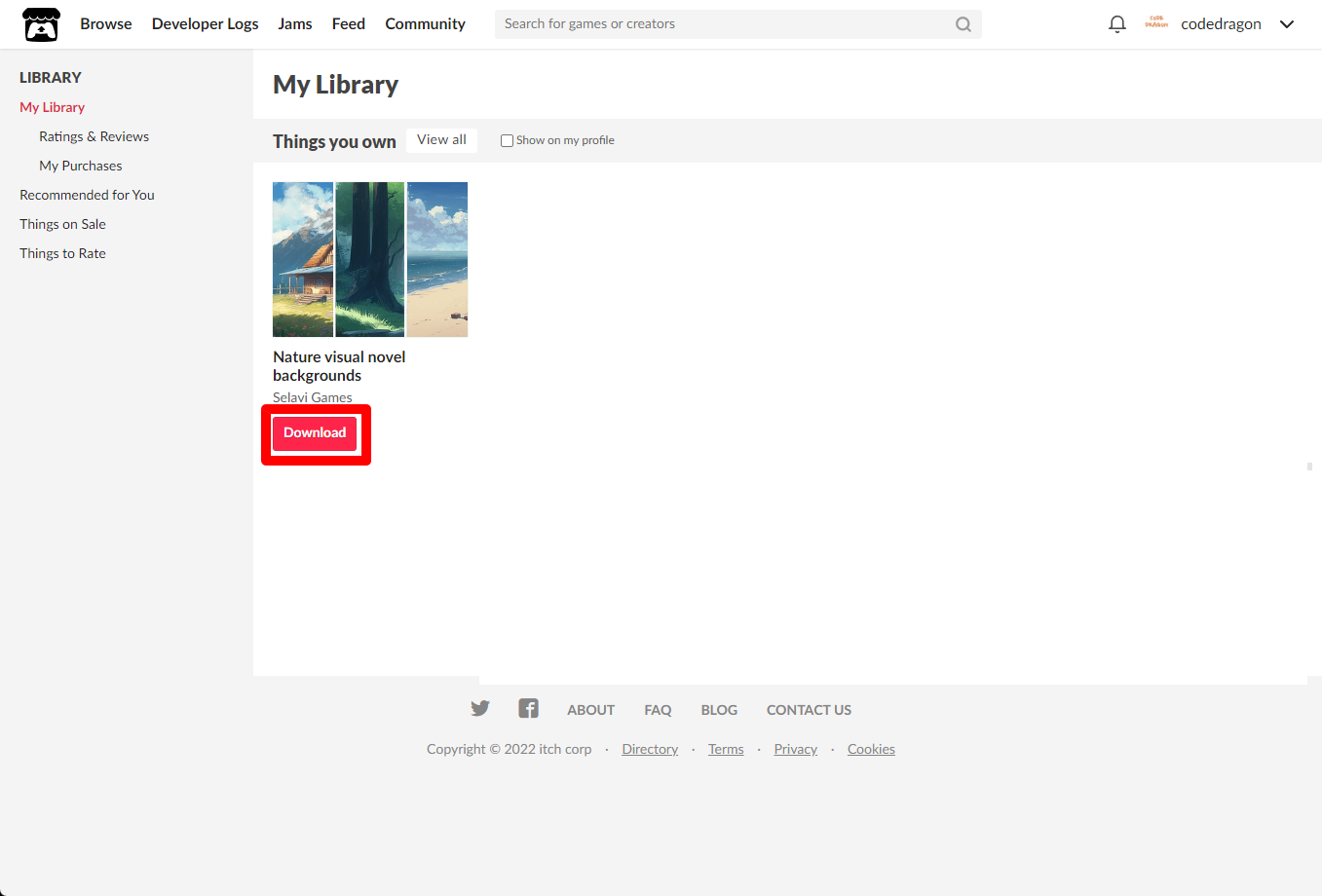This screenshot has width=1322, height=896.
Task: Open Recommended for You
Action: coord(88,195)
